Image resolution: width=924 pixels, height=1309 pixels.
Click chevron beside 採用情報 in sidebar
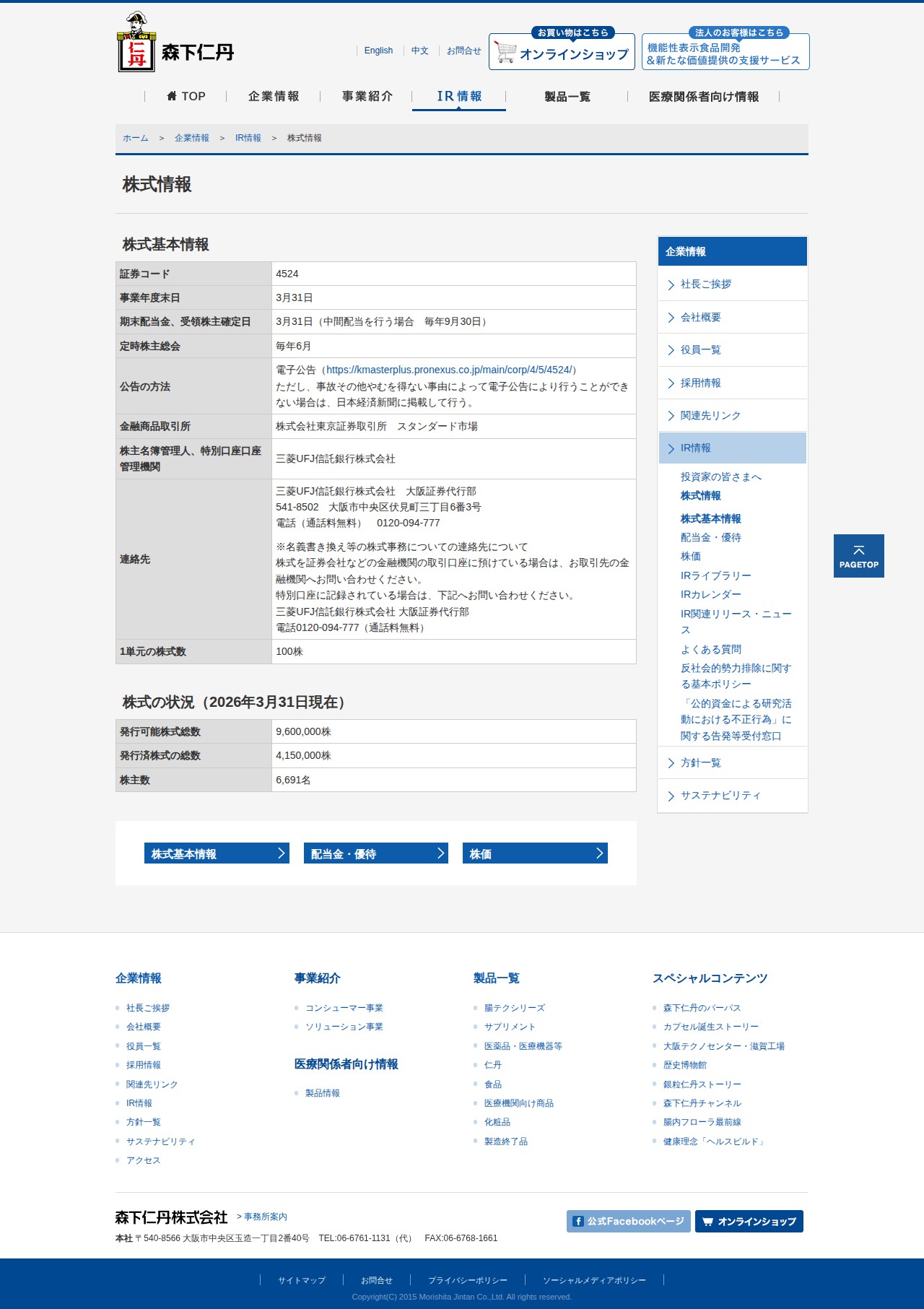click(x=671, y=383)
